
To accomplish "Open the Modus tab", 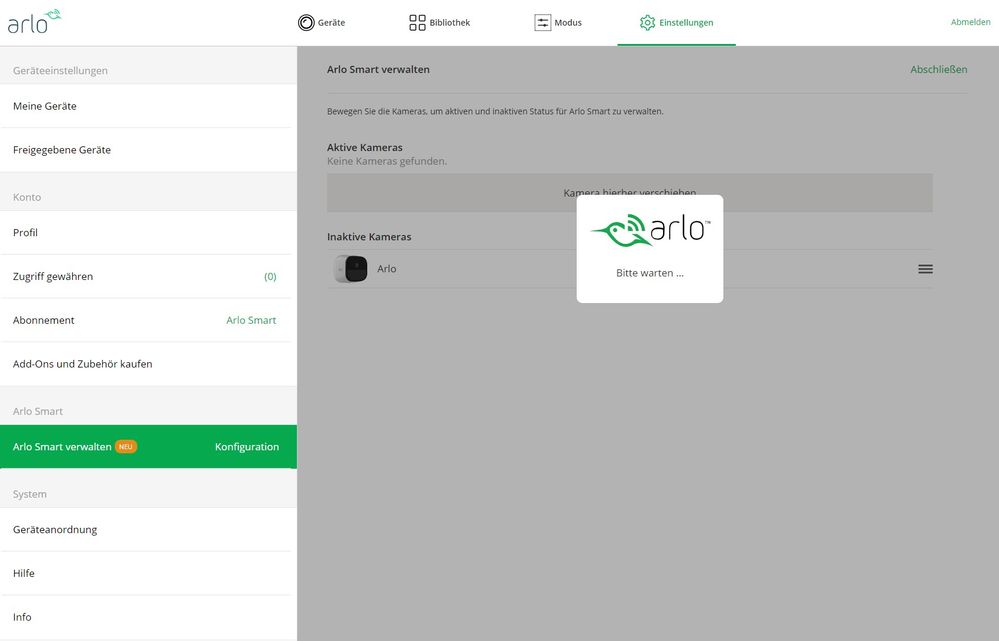I will 558,22.
